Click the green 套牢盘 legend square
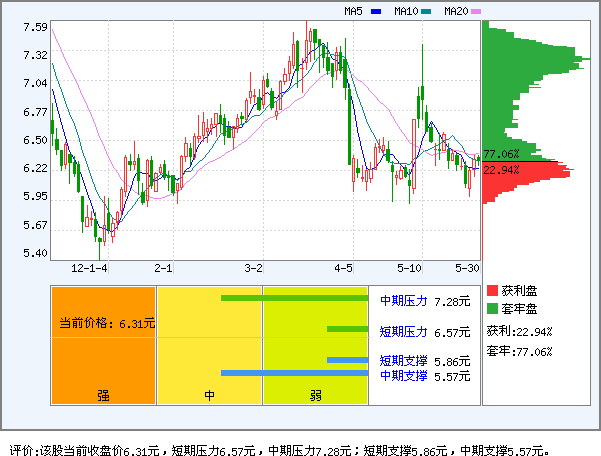 pos(491,308)
